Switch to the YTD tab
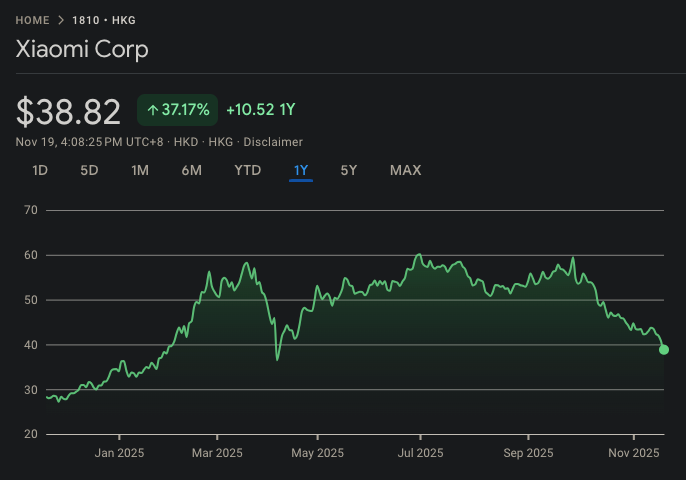Viewport: 686px width, 480px height. coord(247,170)
